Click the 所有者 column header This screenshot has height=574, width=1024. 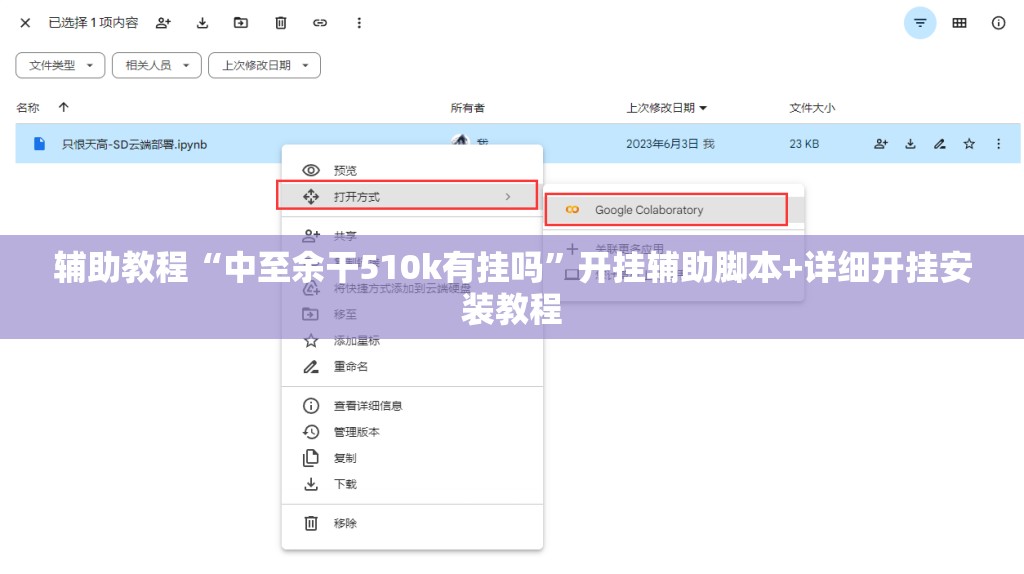tap(468, 108)
